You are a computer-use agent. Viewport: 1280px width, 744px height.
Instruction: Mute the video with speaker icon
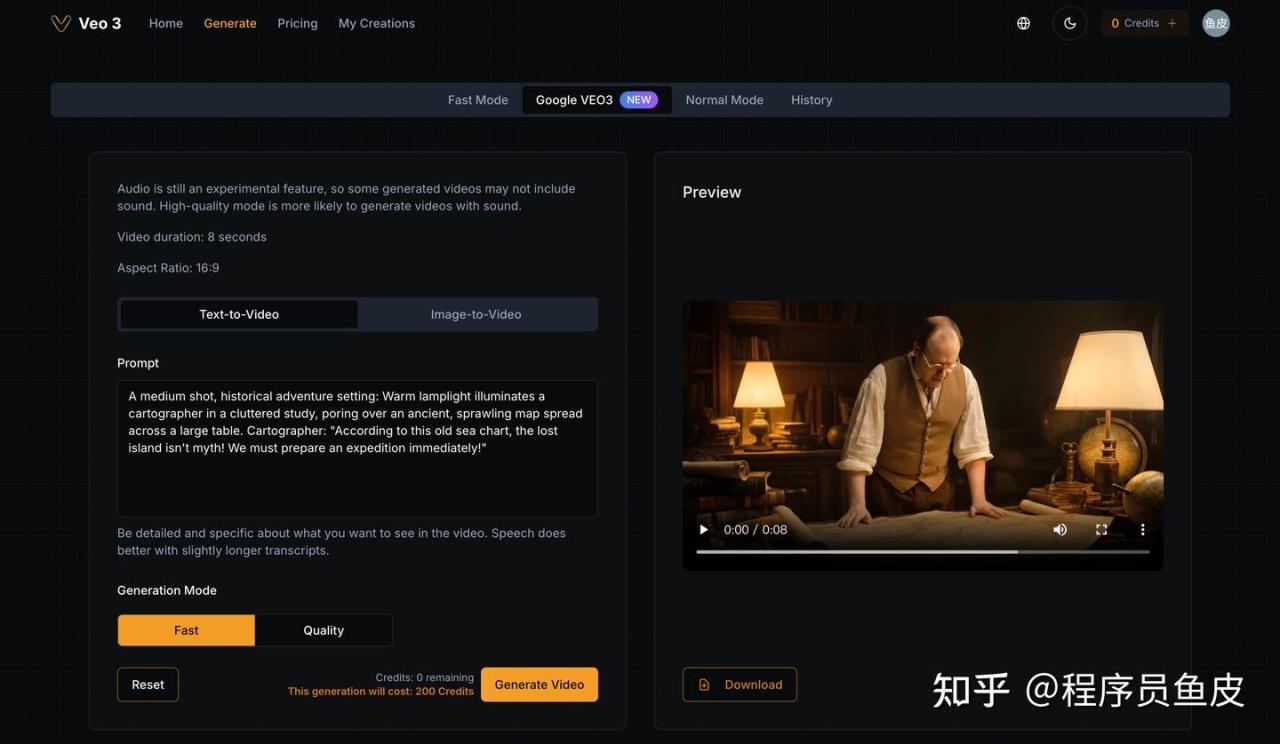point(1060,530)
